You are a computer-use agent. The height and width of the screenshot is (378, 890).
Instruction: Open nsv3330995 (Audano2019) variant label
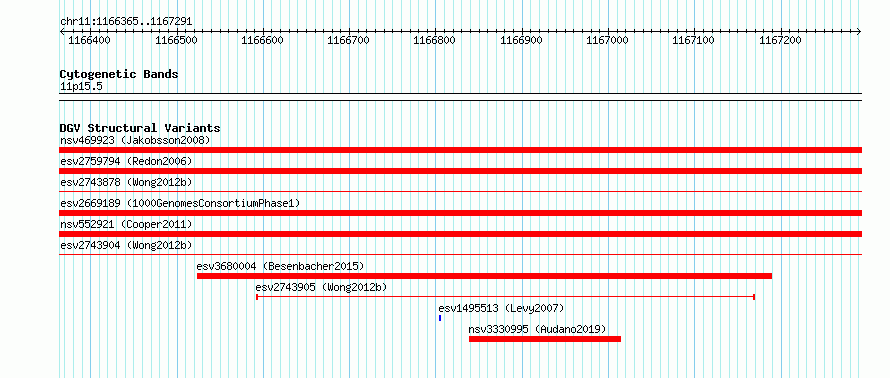click(537, 329)
